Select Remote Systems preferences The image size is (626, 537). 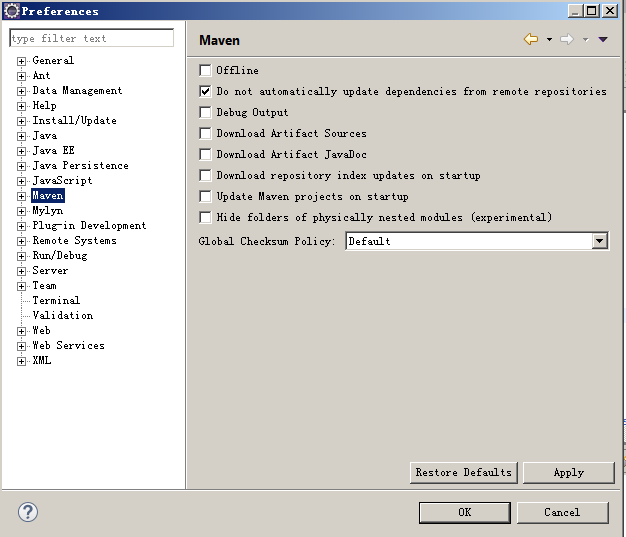point(74,240)
